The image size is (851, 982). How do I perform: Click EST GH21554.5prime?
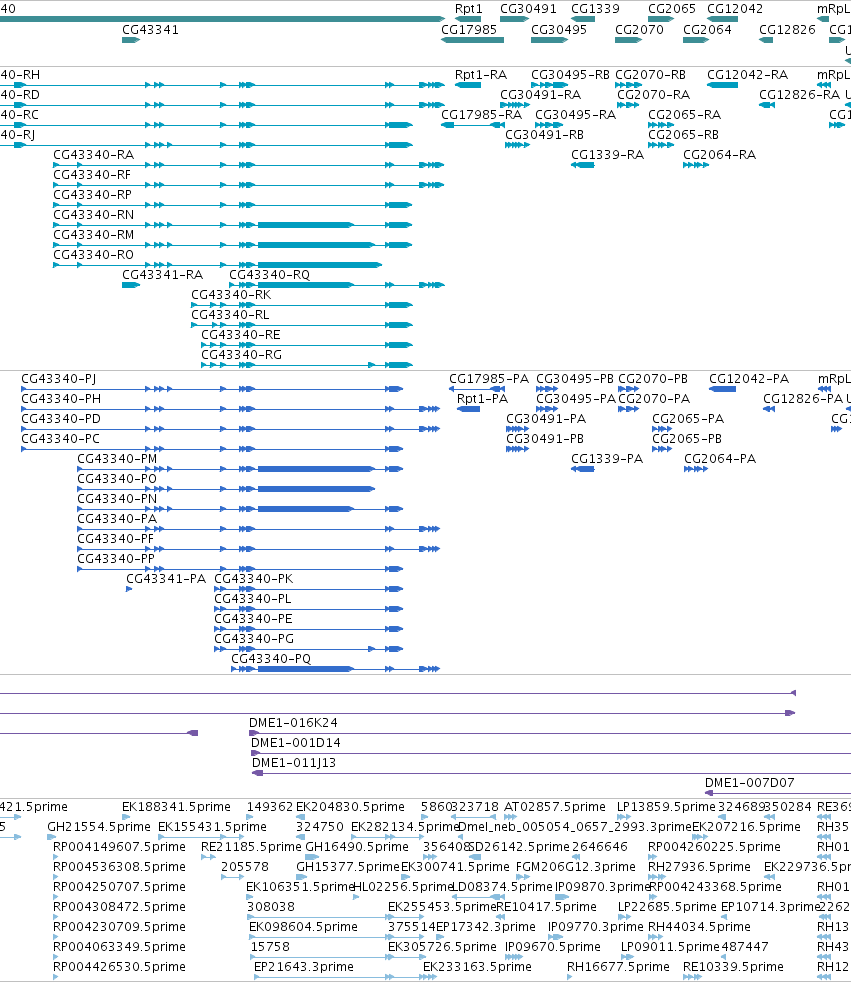98,827
